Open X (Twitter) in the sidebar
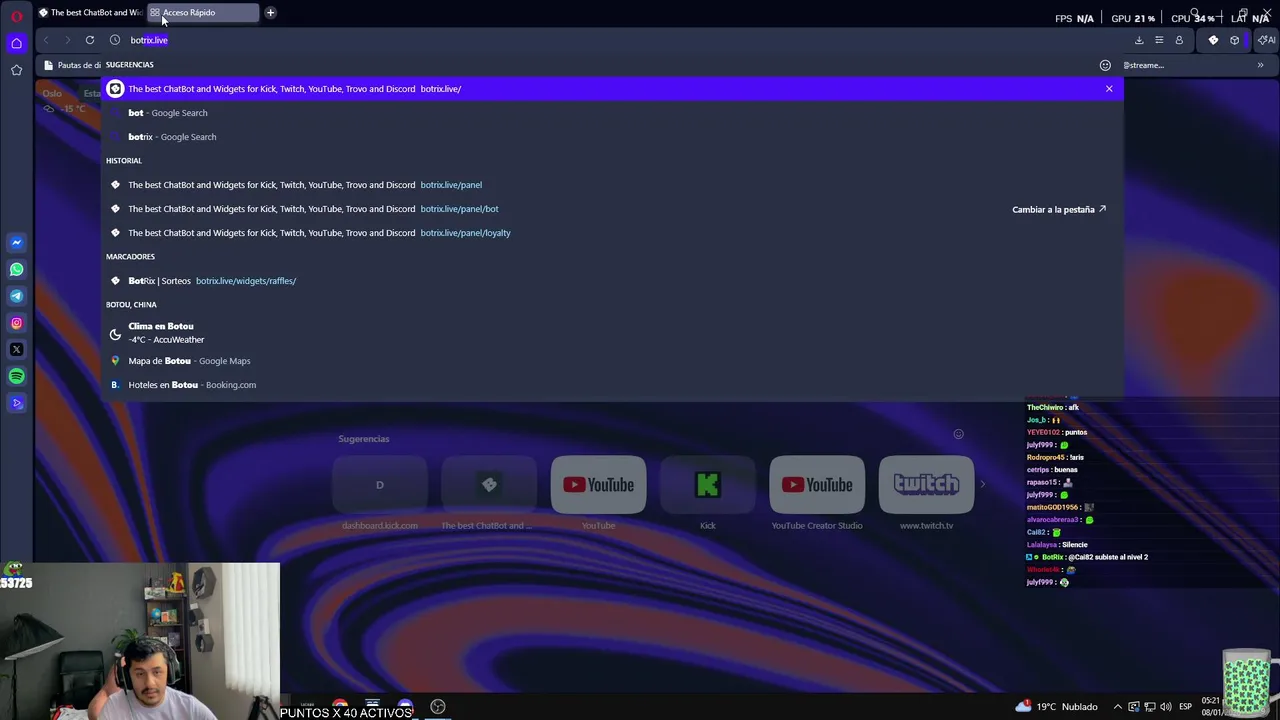 [x=16, y=350]
